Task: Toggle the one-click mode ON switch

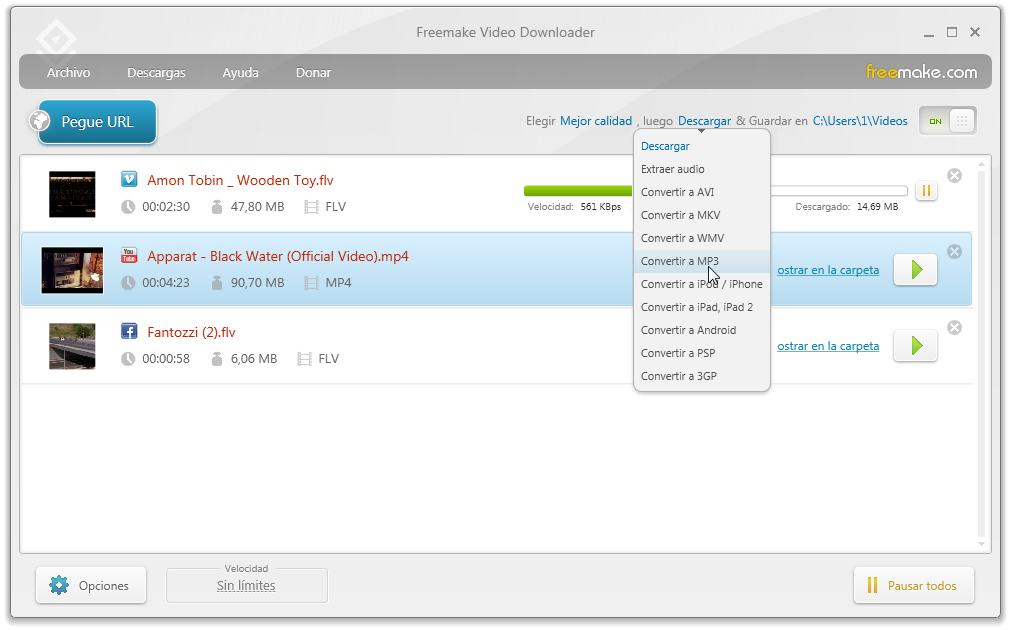Action: click(x=948, y=121)
